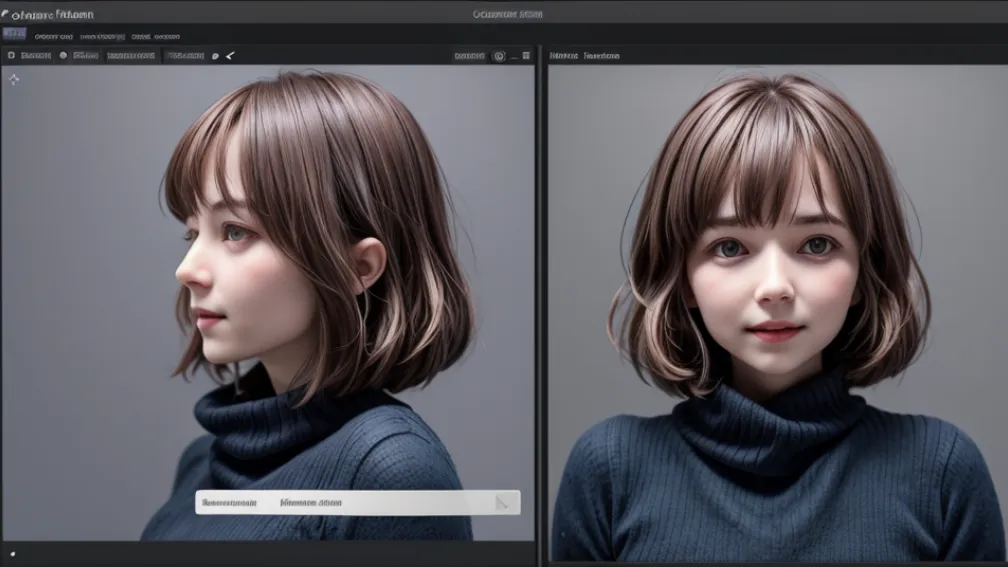Click the small tag icon beside arrow pointer
Screen dimensions: 1008x567
coord(215,57)
